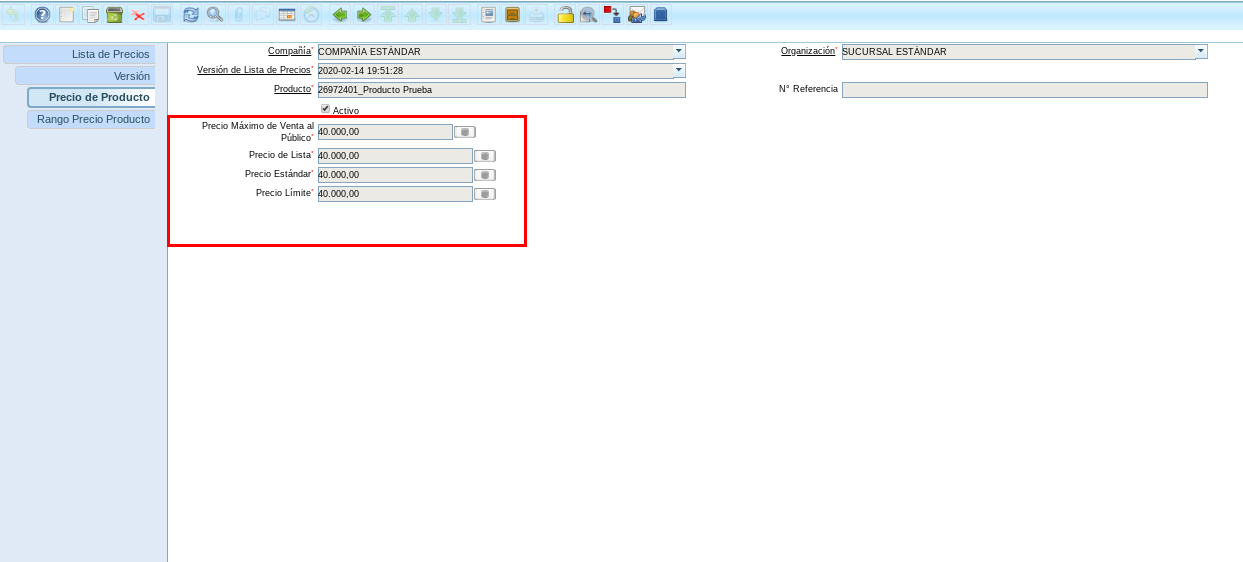The height and width of the screenshot is (562, 1243).
Task: Open the Report icon in toolbar
Action: coord(488,15)
